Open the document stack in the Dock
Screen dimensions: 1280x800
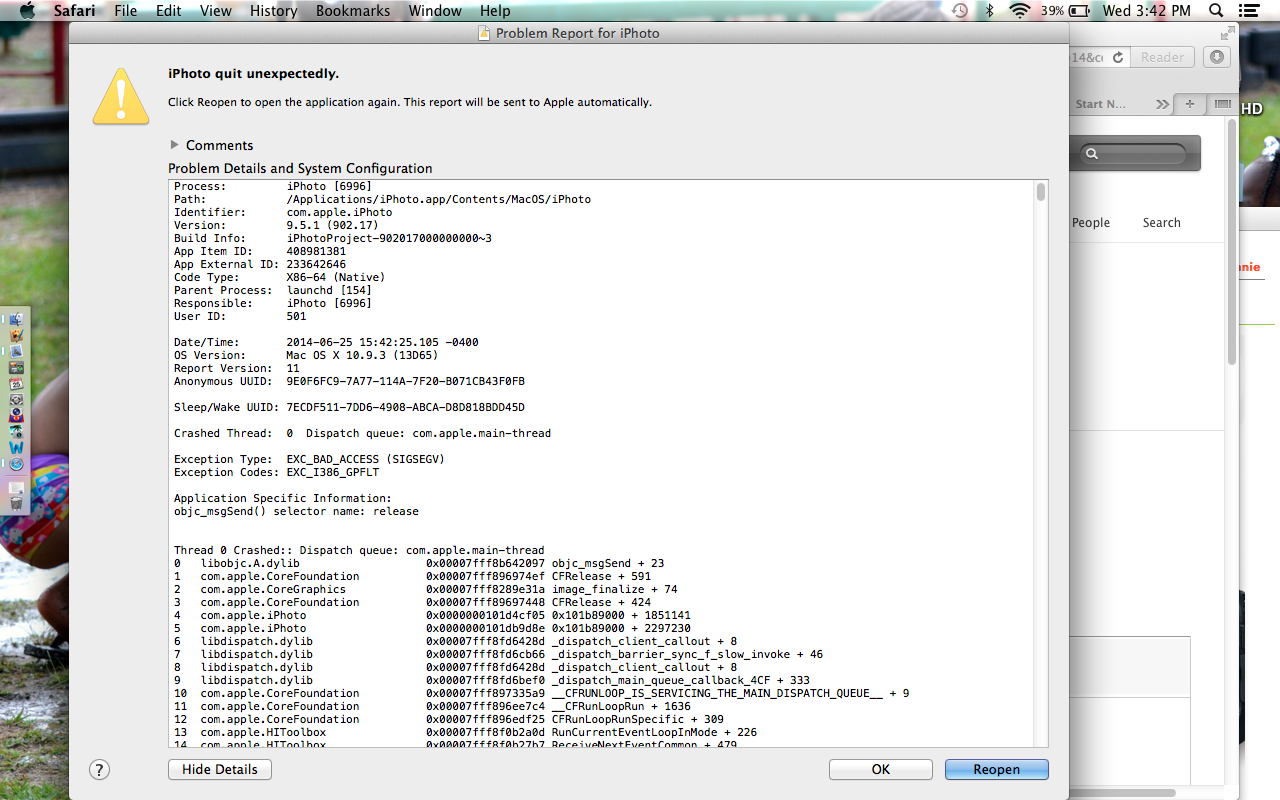tap(16, 488)
